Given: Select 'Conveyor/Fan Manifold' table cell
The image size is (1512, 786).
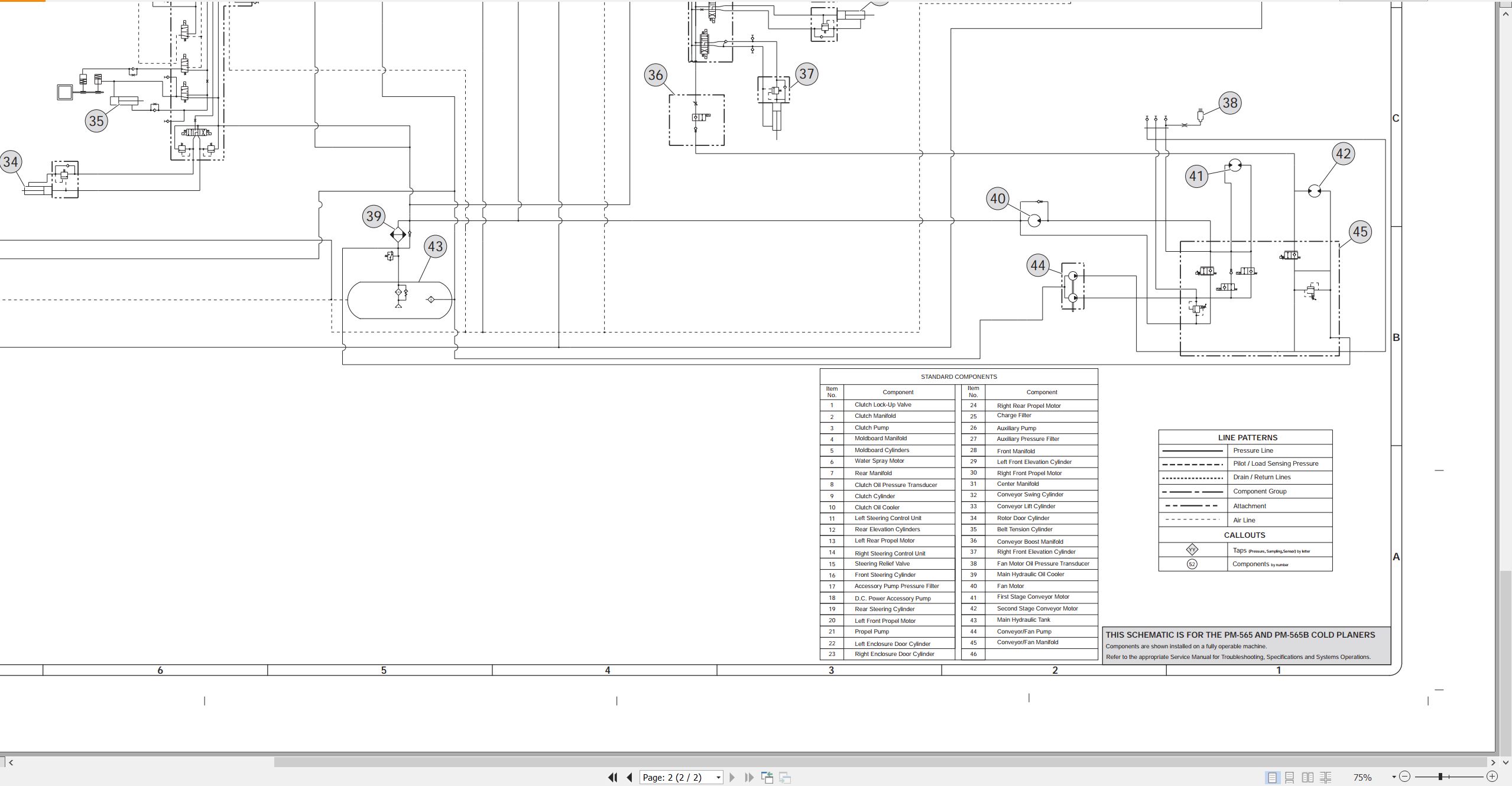Looking at the screenshot, I should [1028, 642].
